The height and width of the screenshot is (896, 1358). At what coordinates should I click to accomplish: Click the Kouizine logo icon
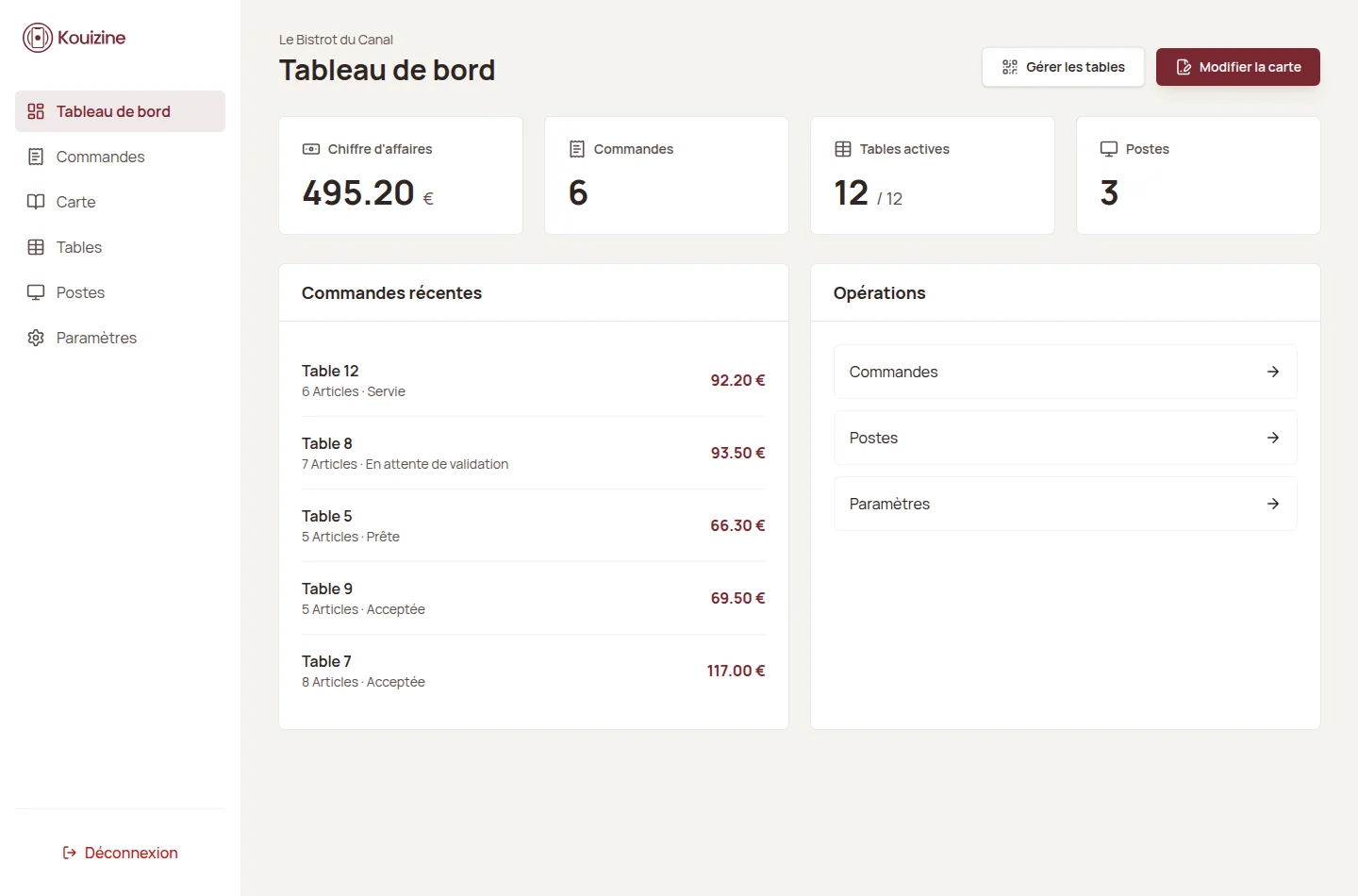38,38
